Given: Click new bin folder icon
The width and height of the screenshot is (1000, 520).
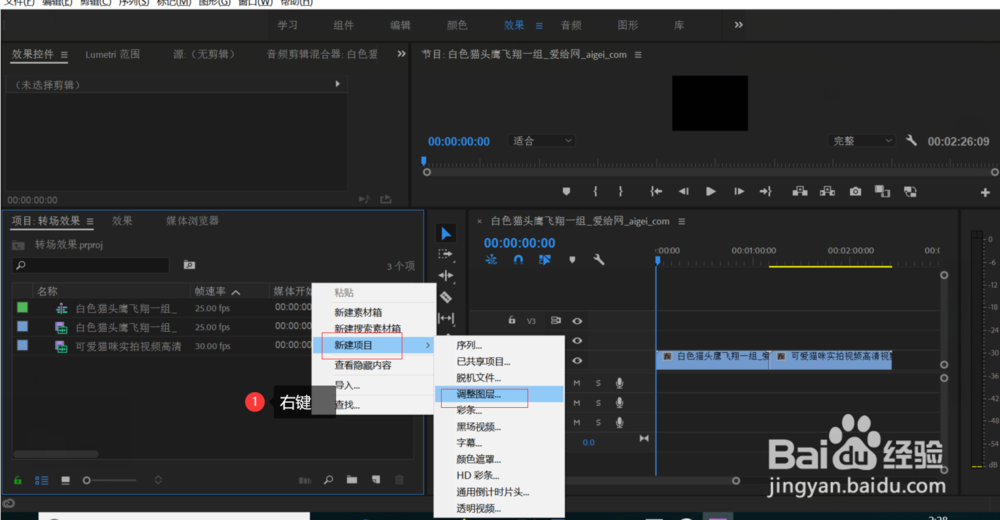Looking at the screenshot, I should click(x=352, y=480).
